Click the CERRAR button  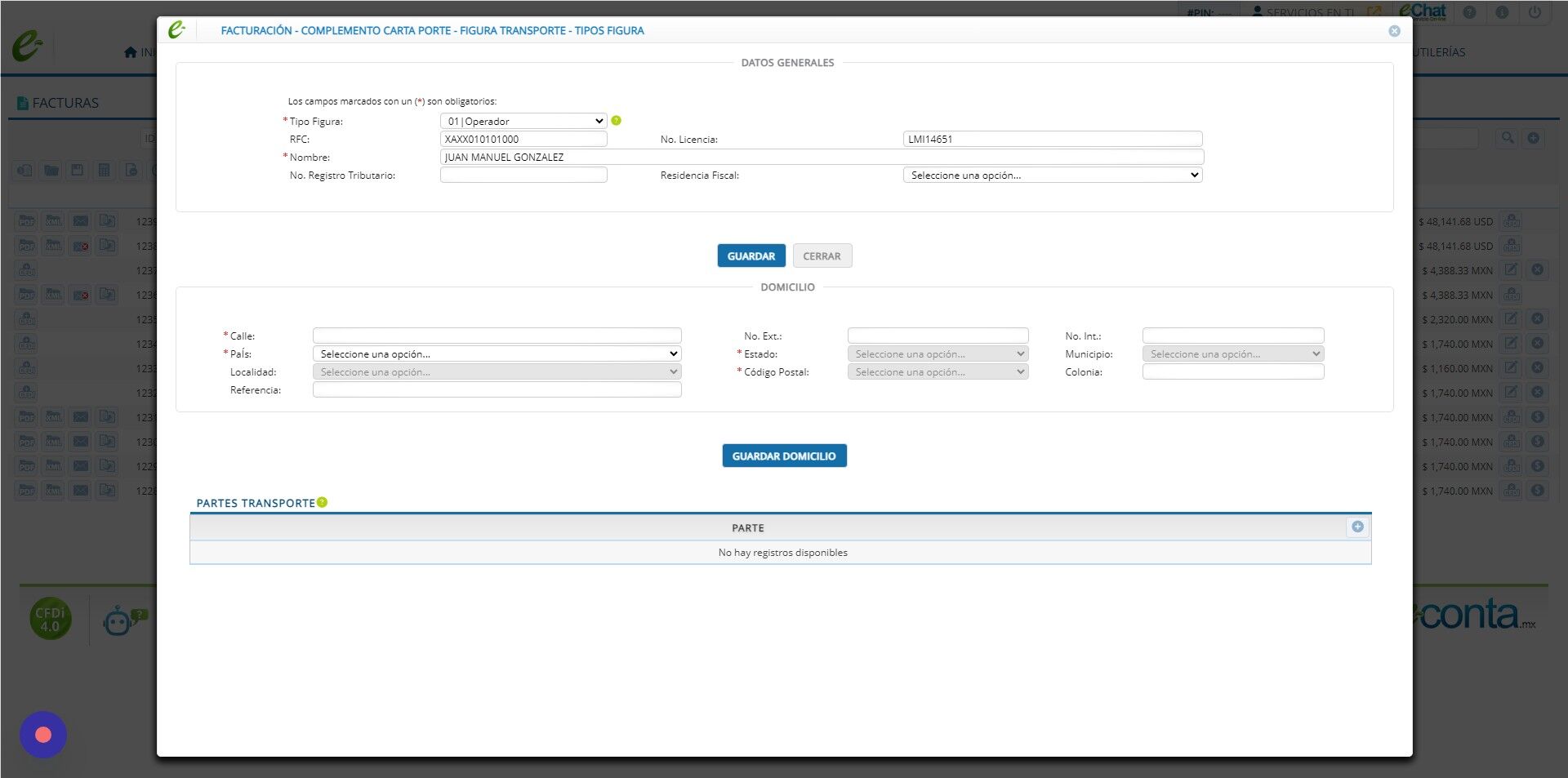822,256
